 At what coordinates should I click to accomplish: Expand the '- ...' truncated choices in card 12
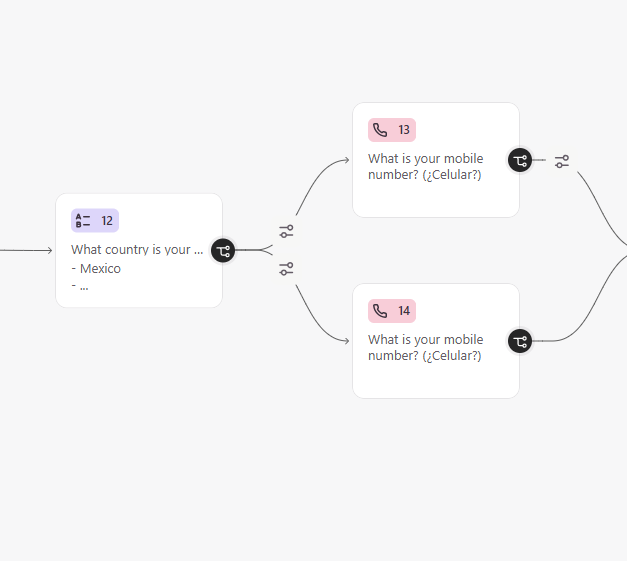tap(80, 286)
